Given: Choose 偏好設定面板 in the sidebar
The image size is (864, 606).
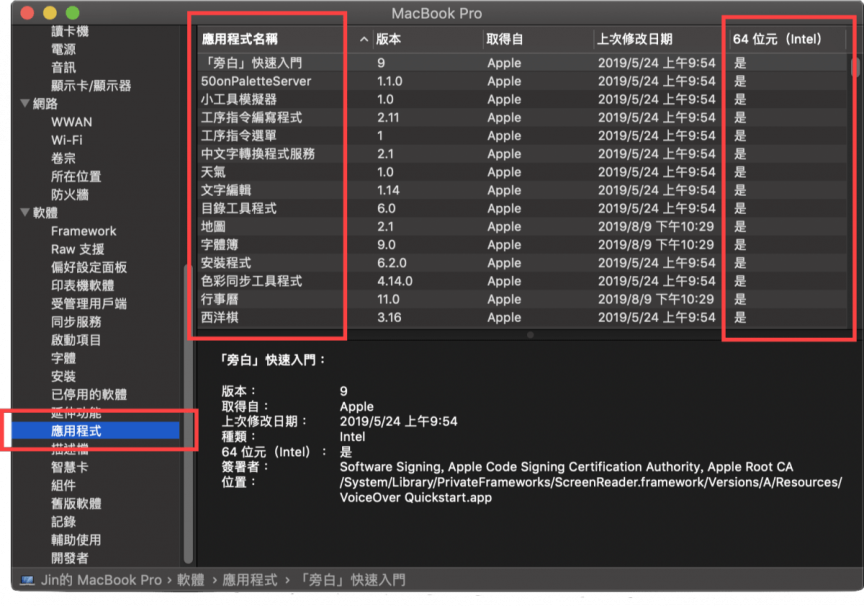Looking at the screenshot, I should [x=89, y=267].
